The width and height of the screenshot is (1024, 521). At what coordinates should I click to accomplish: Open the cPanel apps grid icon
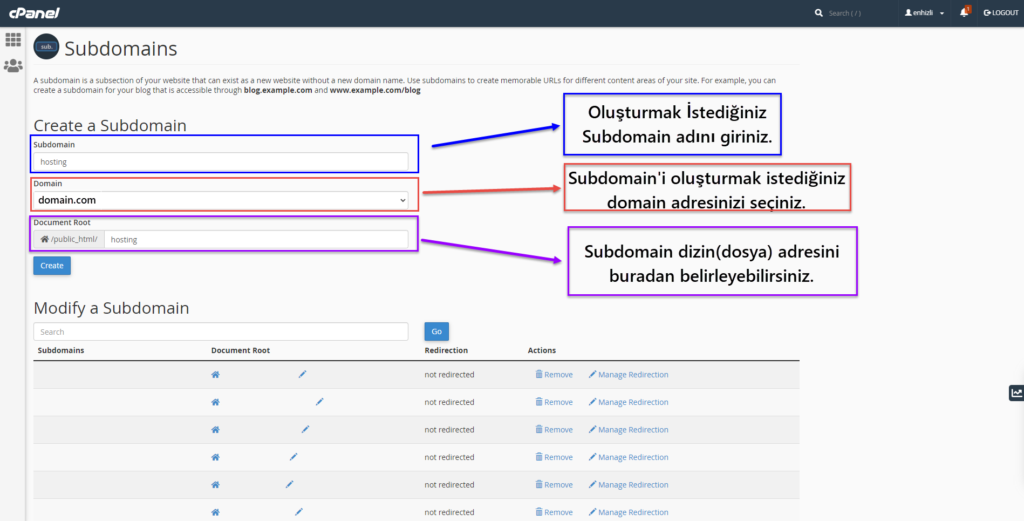pyautogui.click(x=13, y=40)
